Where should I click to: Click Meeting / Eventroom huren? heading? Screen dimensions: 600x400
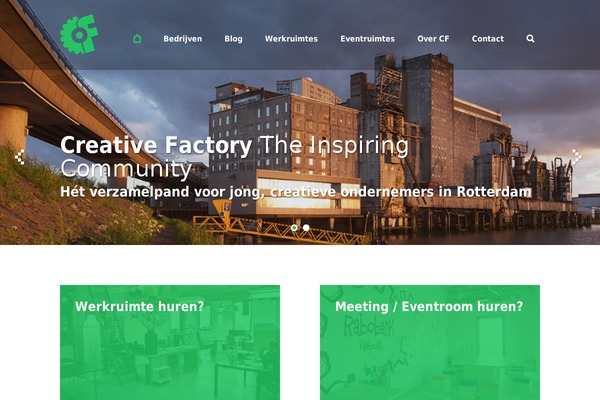click(429, 306)
